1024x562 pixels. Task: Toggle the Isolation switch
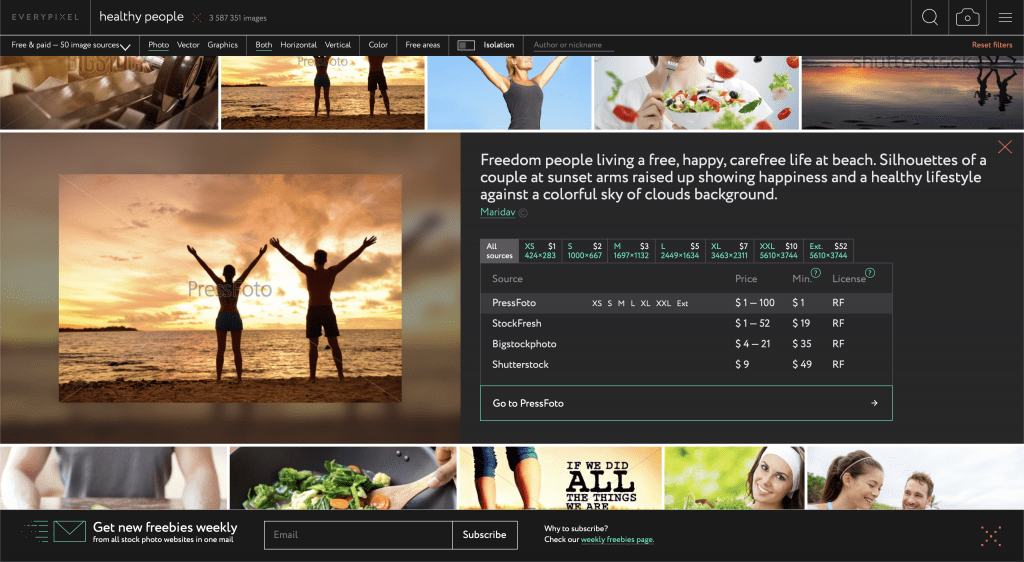(x=466, y=45)
